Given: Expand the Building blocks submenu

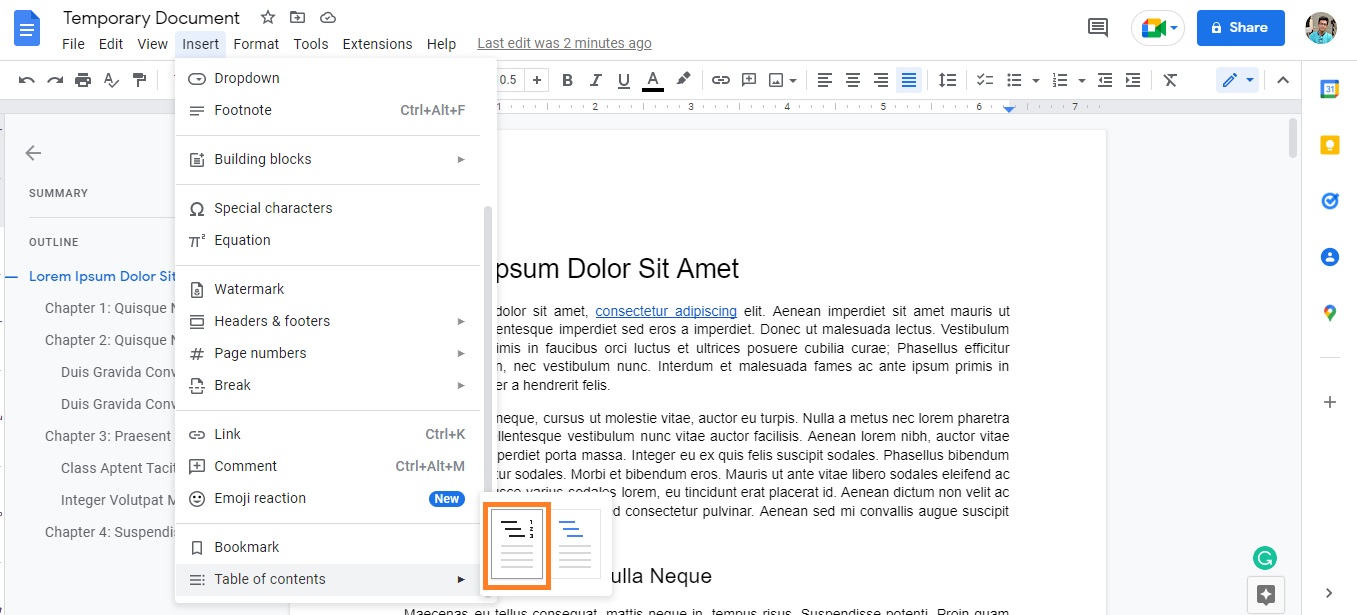Looking at the screenshot, I should click(x=262, y=158).
